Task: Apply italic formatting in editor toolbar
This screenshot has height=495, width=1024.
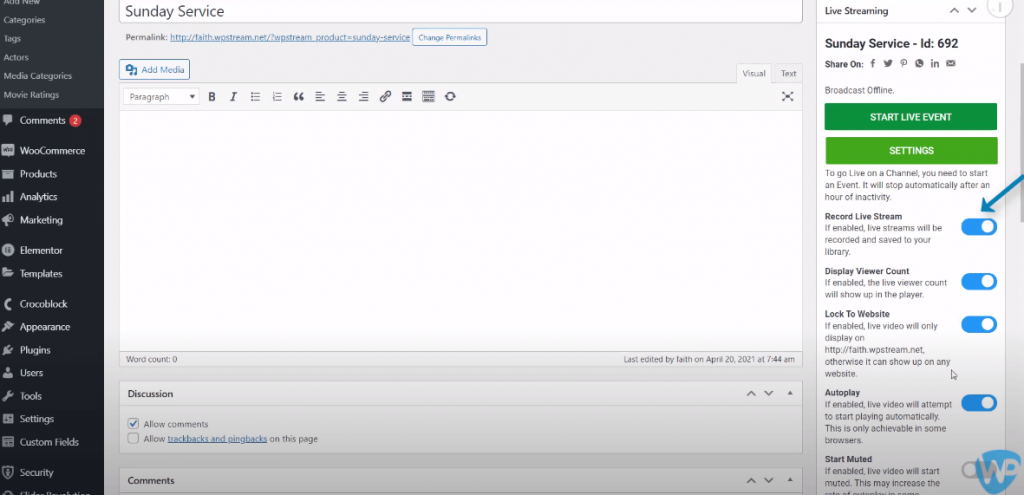Action: pos(233,97)
